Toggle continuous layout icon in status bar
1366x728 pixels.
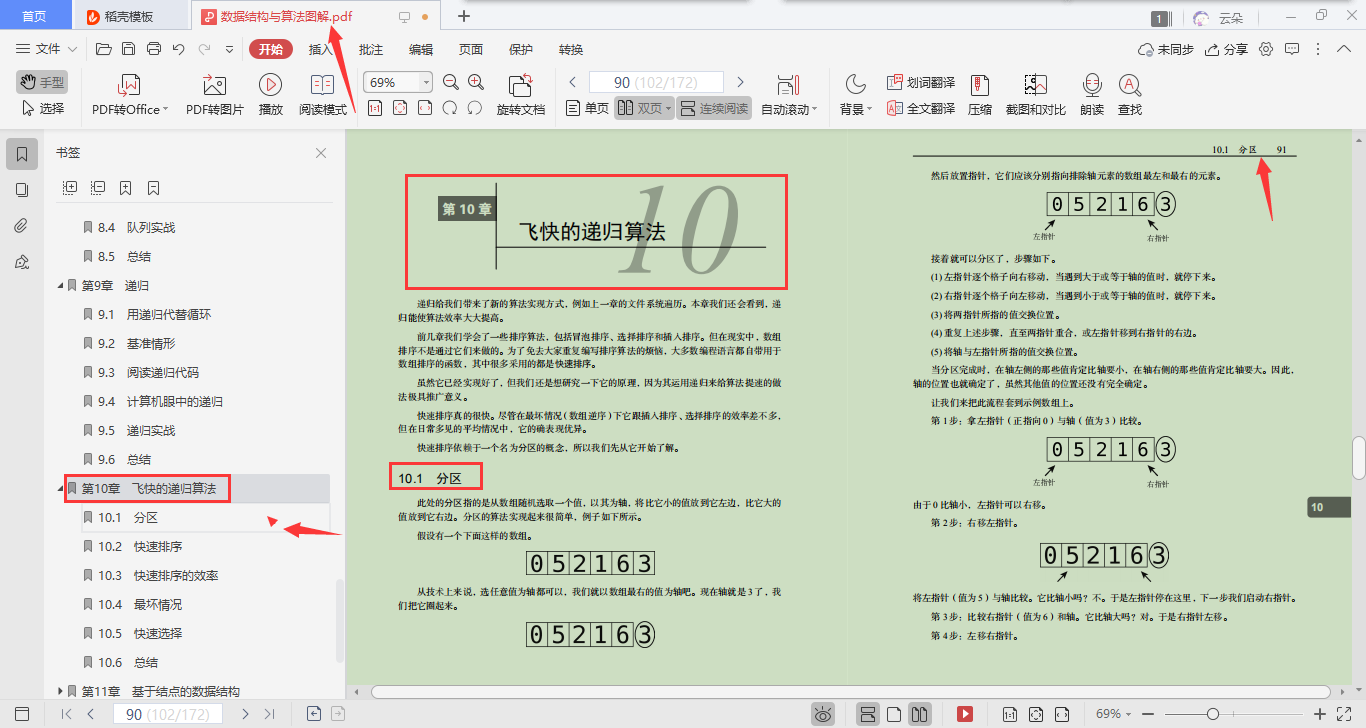pyautogui.click(x=868, y=714)
